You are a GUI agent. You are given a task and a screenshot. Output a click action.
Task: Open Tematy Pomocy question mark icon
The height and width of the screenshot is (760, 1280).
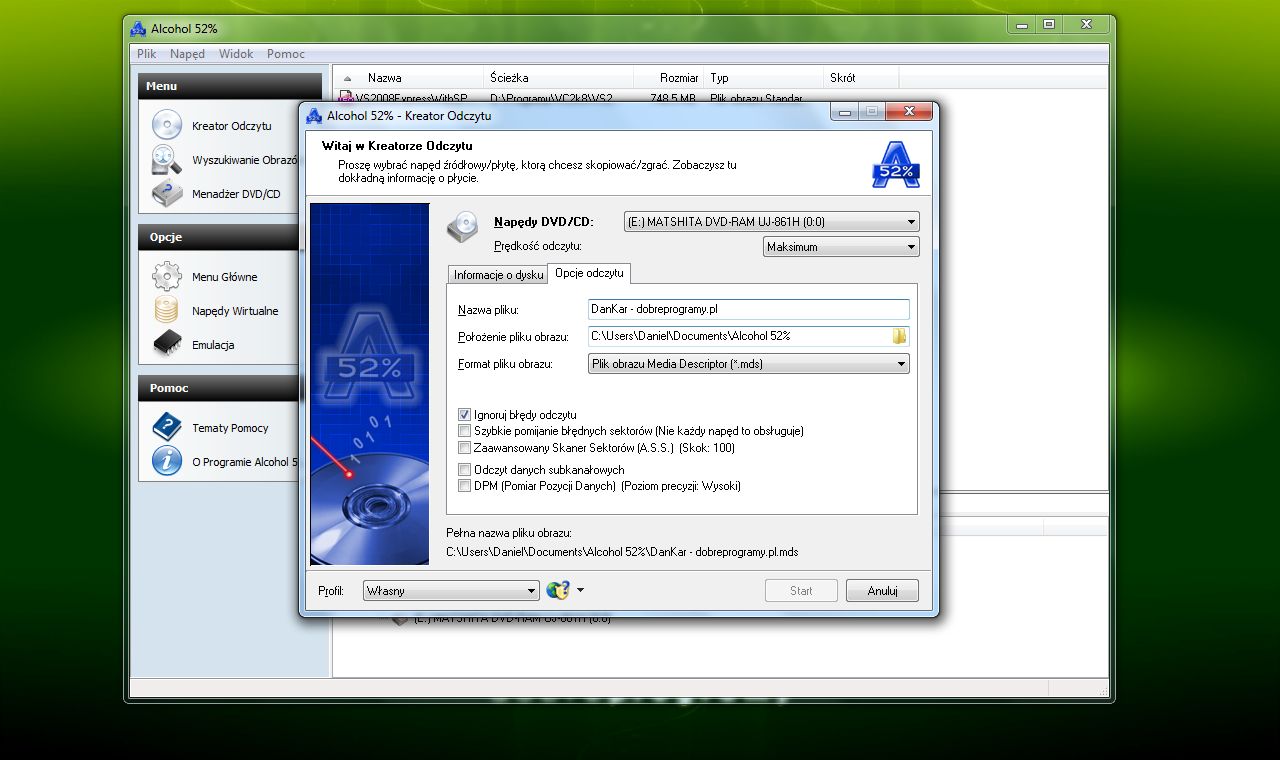point(166,427)
